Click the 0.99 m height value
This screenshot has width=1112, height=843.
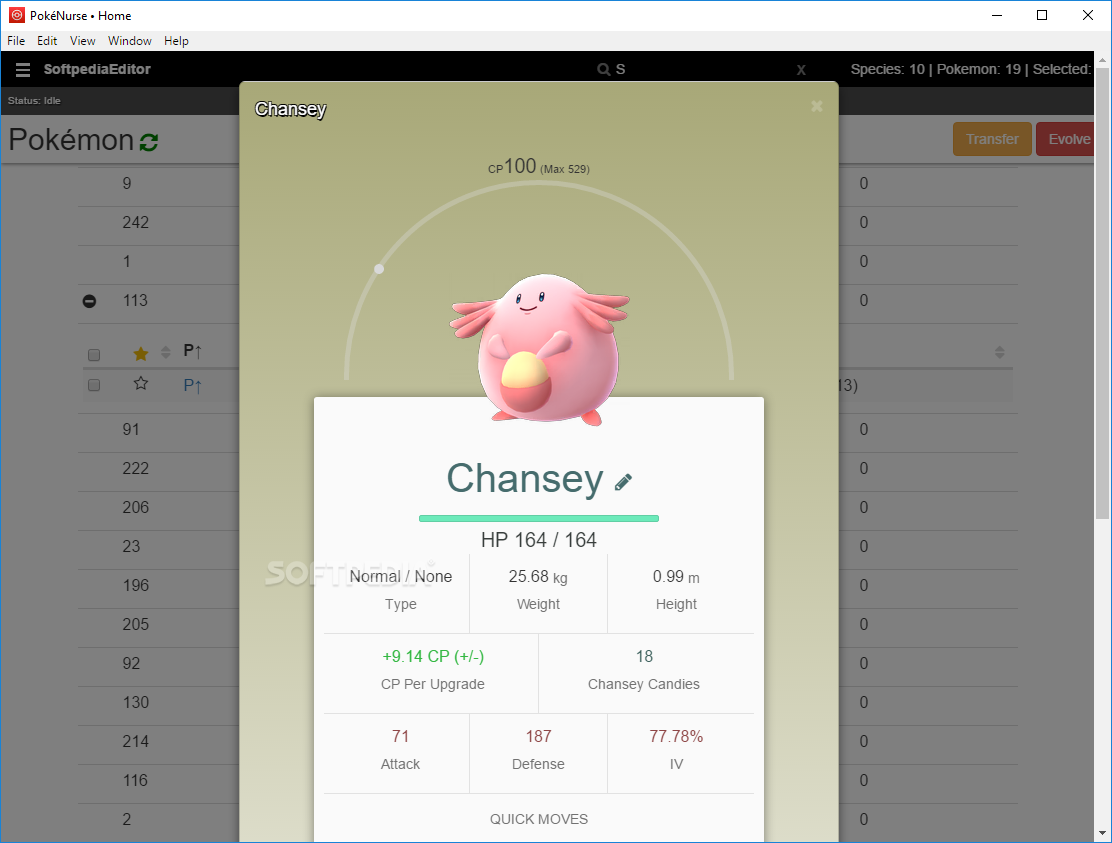677,577
